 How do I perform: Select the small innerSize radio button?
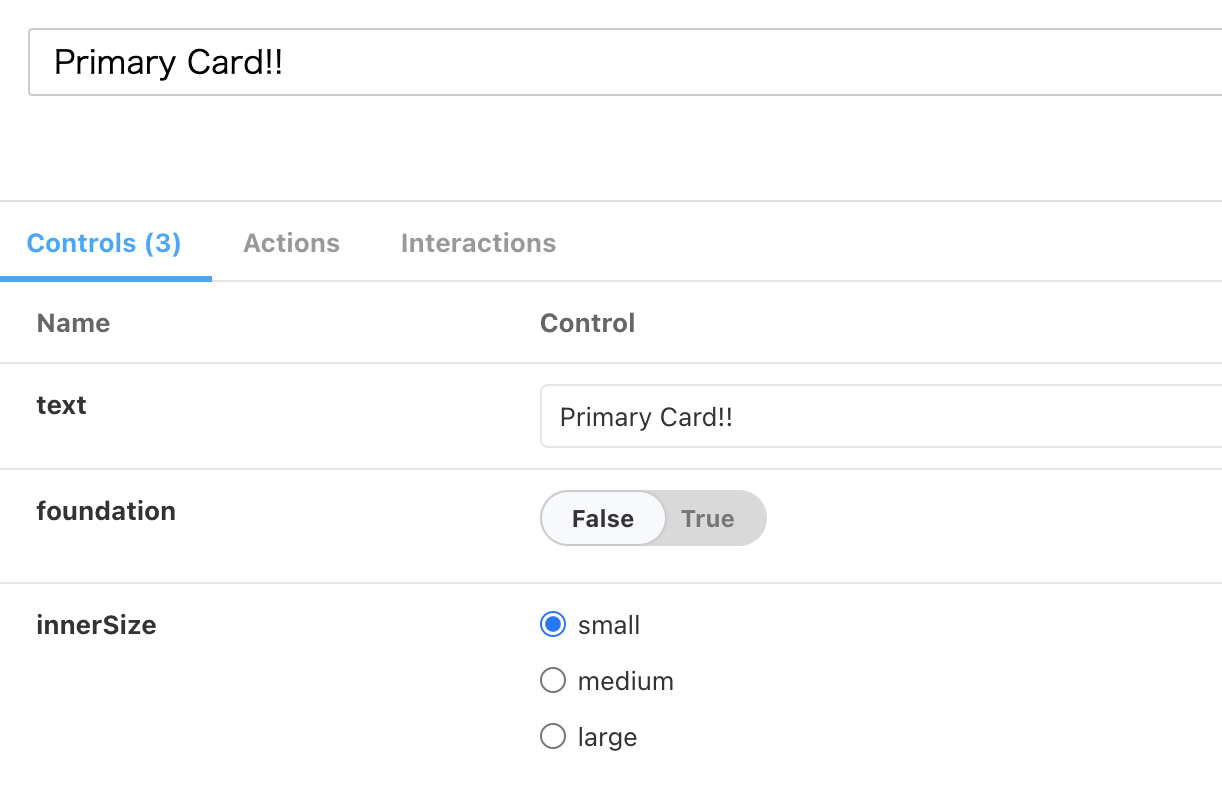pyautogui.click(x=553, y=625)
